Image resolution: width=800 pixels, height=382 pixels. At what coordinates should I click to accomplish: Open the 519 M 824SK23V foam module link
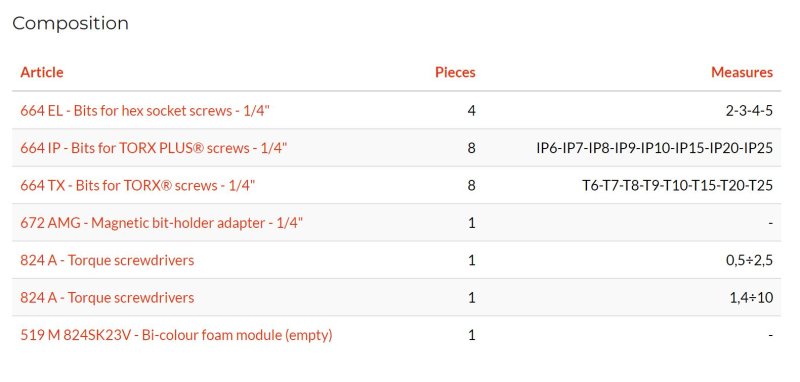coord(176,335)
